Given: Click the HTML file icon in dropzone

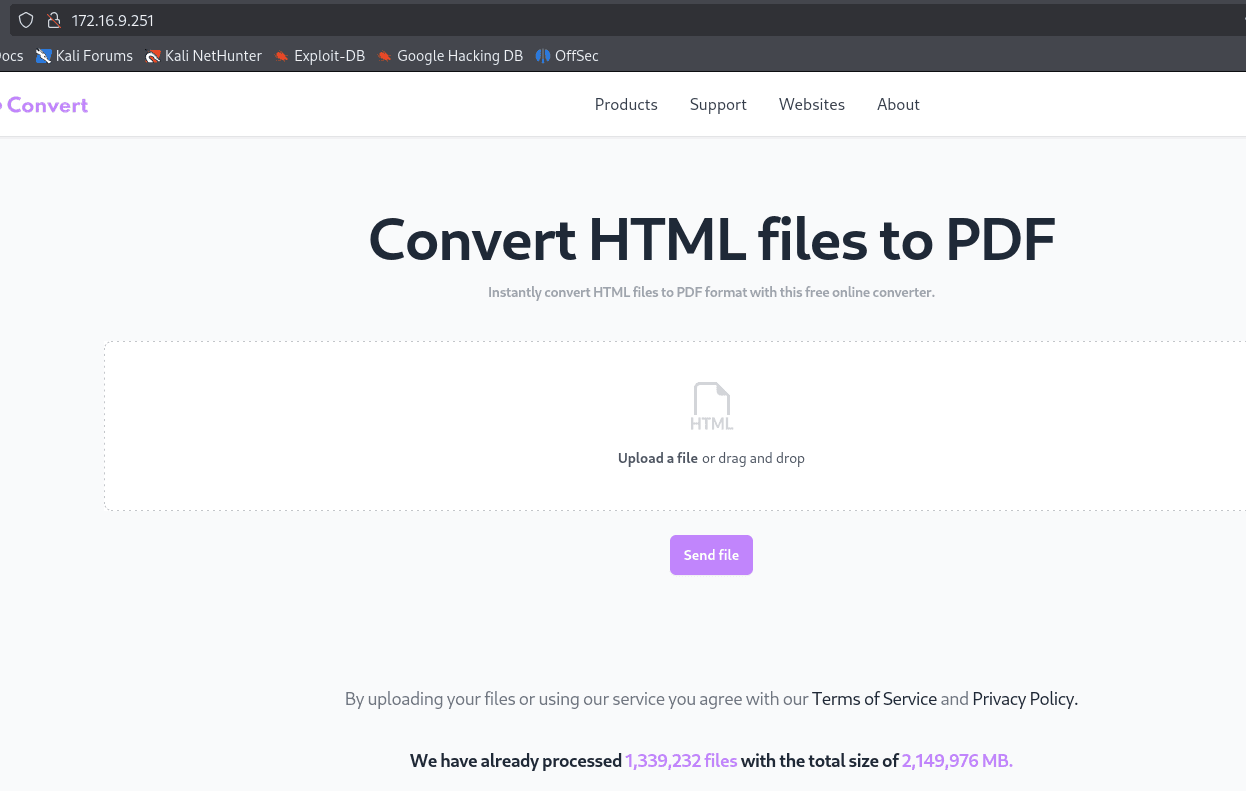Looking at the screenshot, I should [712, 407].
